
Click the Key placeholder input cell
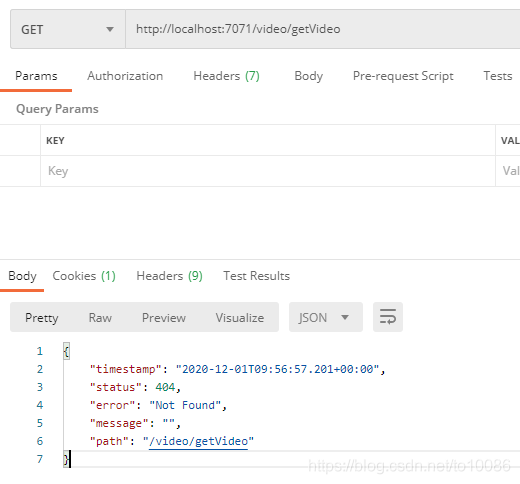pos(268,171)
